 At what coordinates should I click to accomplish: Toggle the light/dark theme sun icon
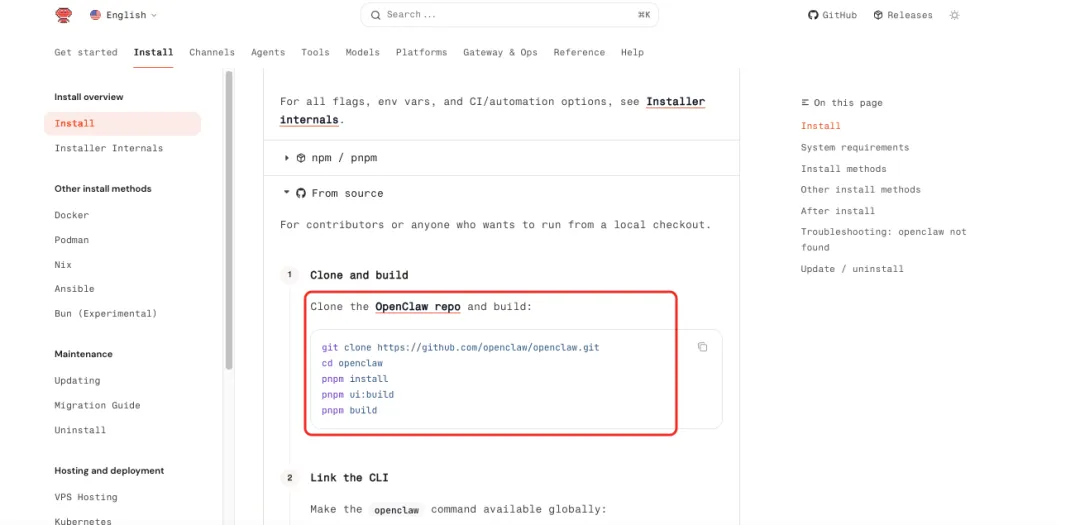pos(954,15)
